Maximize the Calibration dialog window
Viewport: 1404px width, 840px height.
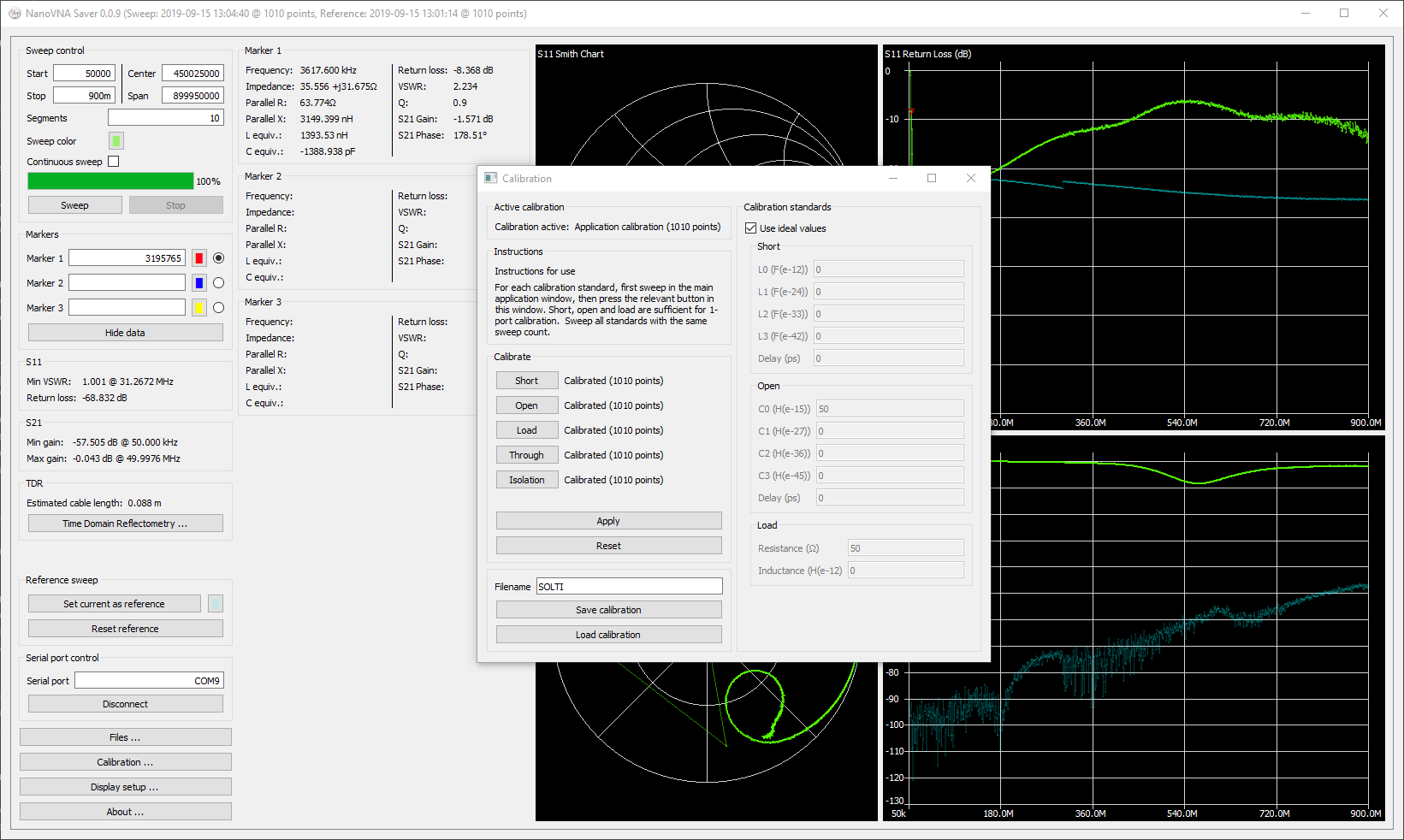point(932,178)
